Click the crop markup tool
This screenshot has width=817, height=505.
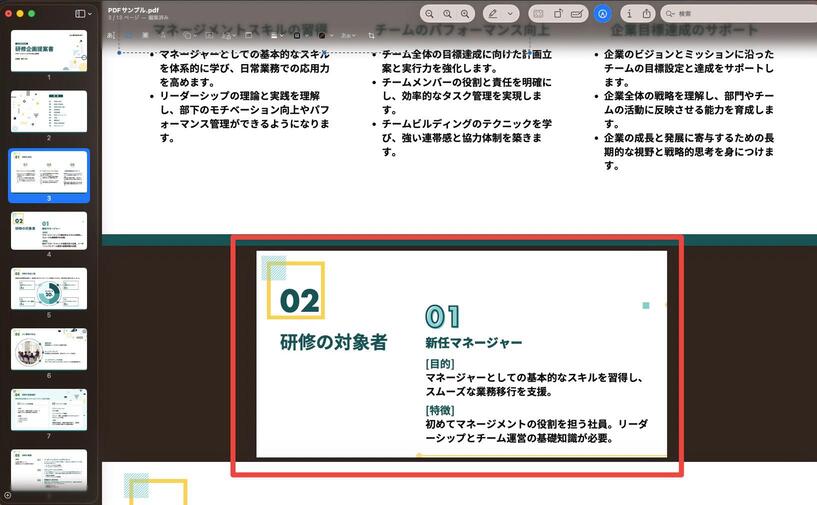[x=372, y=36]
